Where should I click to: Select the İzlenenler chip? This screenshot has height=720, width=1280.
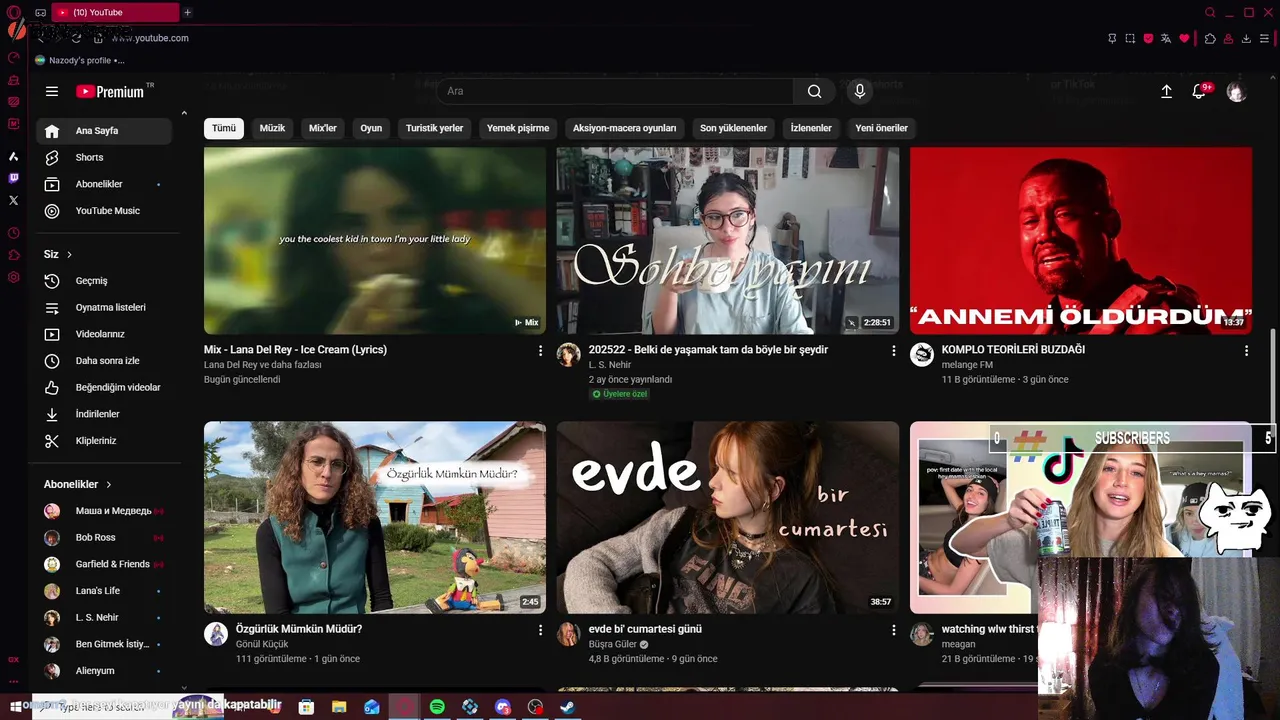811,128
